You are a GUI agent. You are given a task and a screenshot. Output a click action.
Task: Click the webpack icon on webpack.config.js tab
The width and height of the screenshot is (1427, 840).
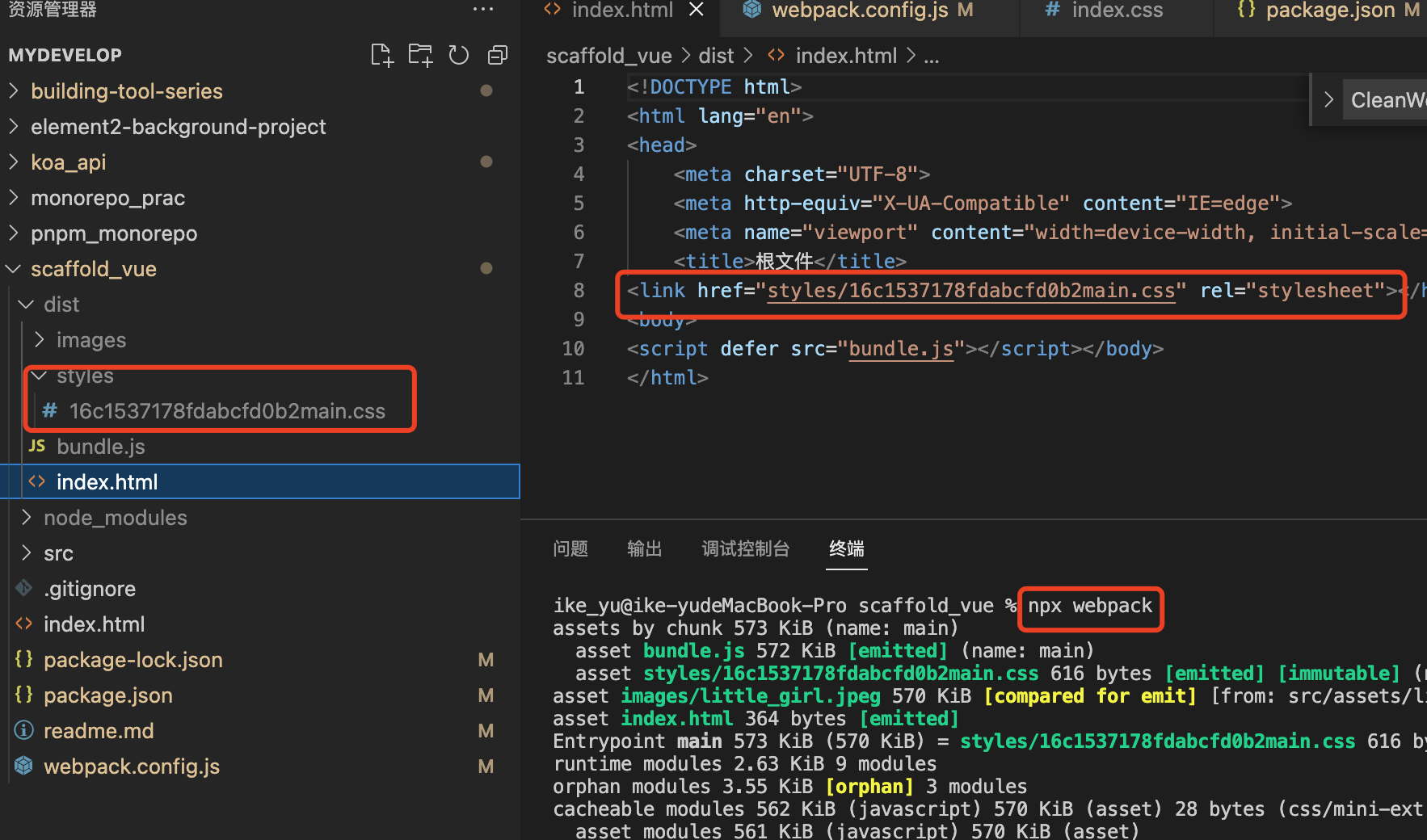pos(752,9)
